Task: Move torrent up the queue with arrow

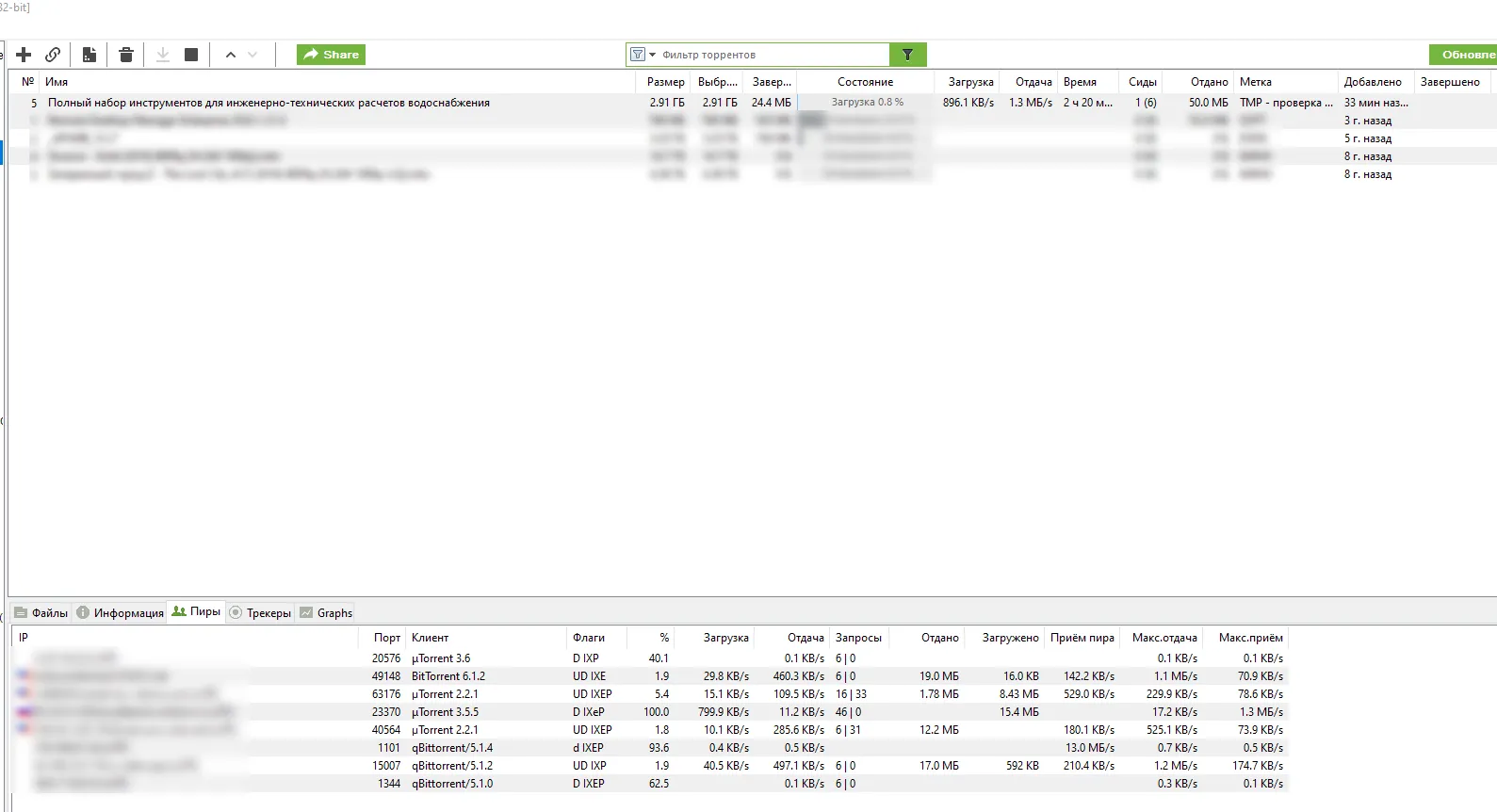Action: 231,55
